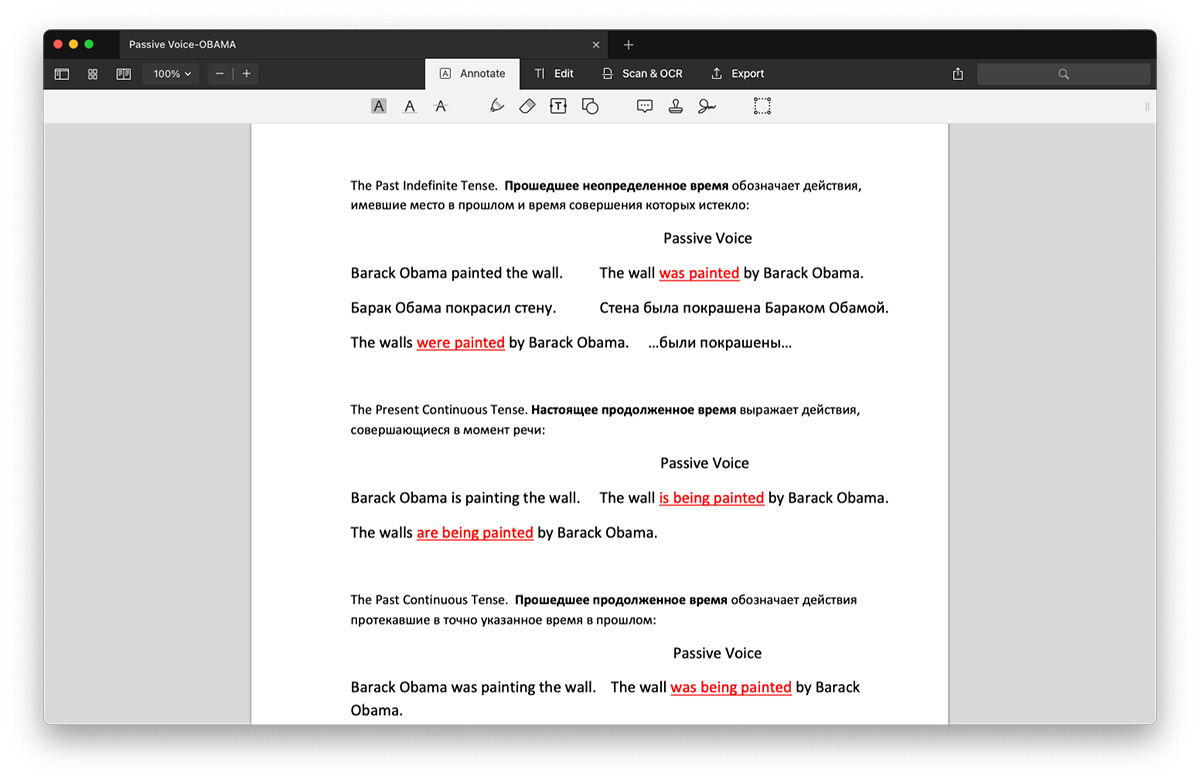Select the underline text tool
The width and height of the screenshot is (1200, 782).
[x=409, y=106]
